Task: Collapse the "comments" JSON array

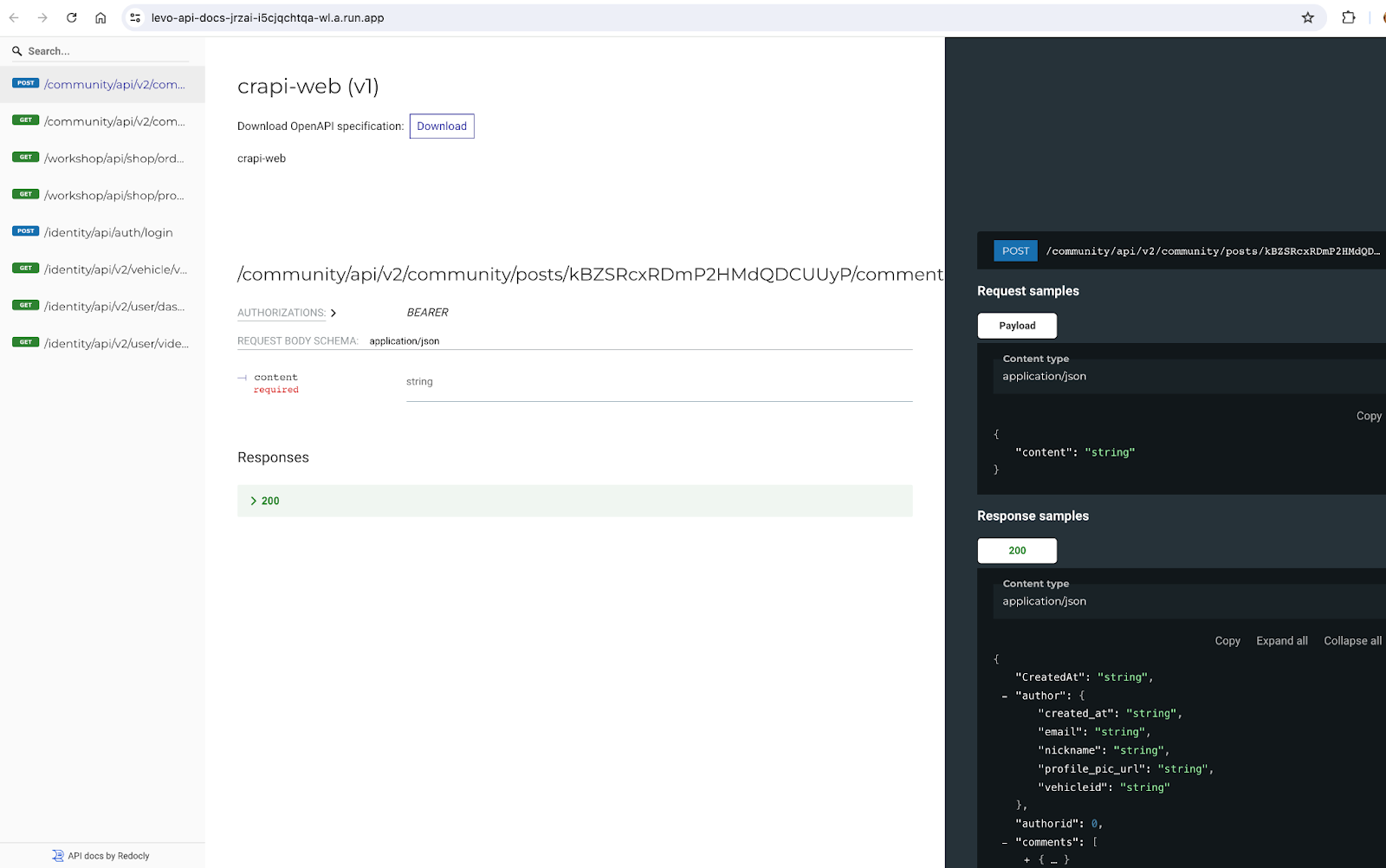Action: [1005, 843]
